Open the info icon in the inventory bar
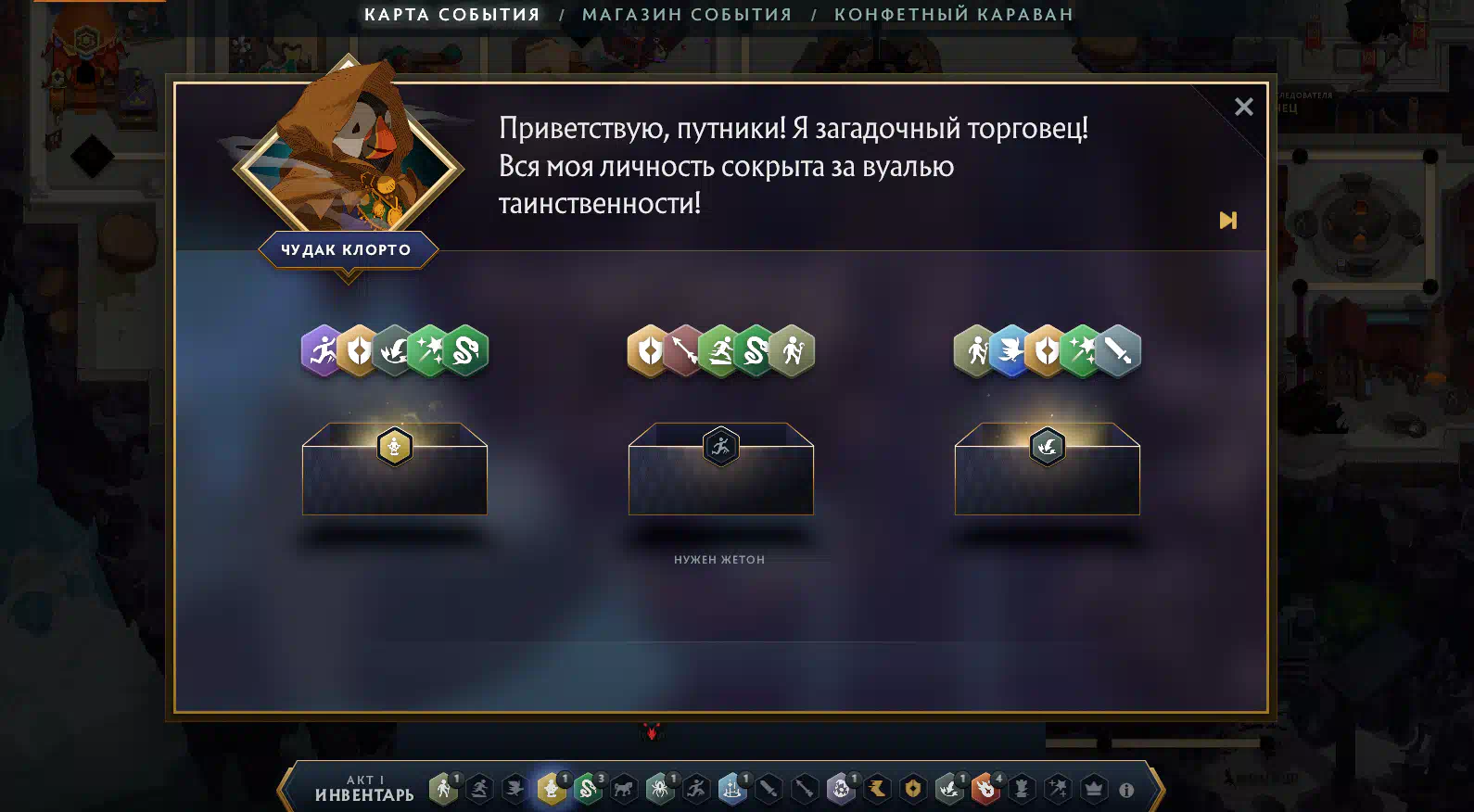Image resolution: width=1474 pixels, height=812 pixels. coord(1126,790)
